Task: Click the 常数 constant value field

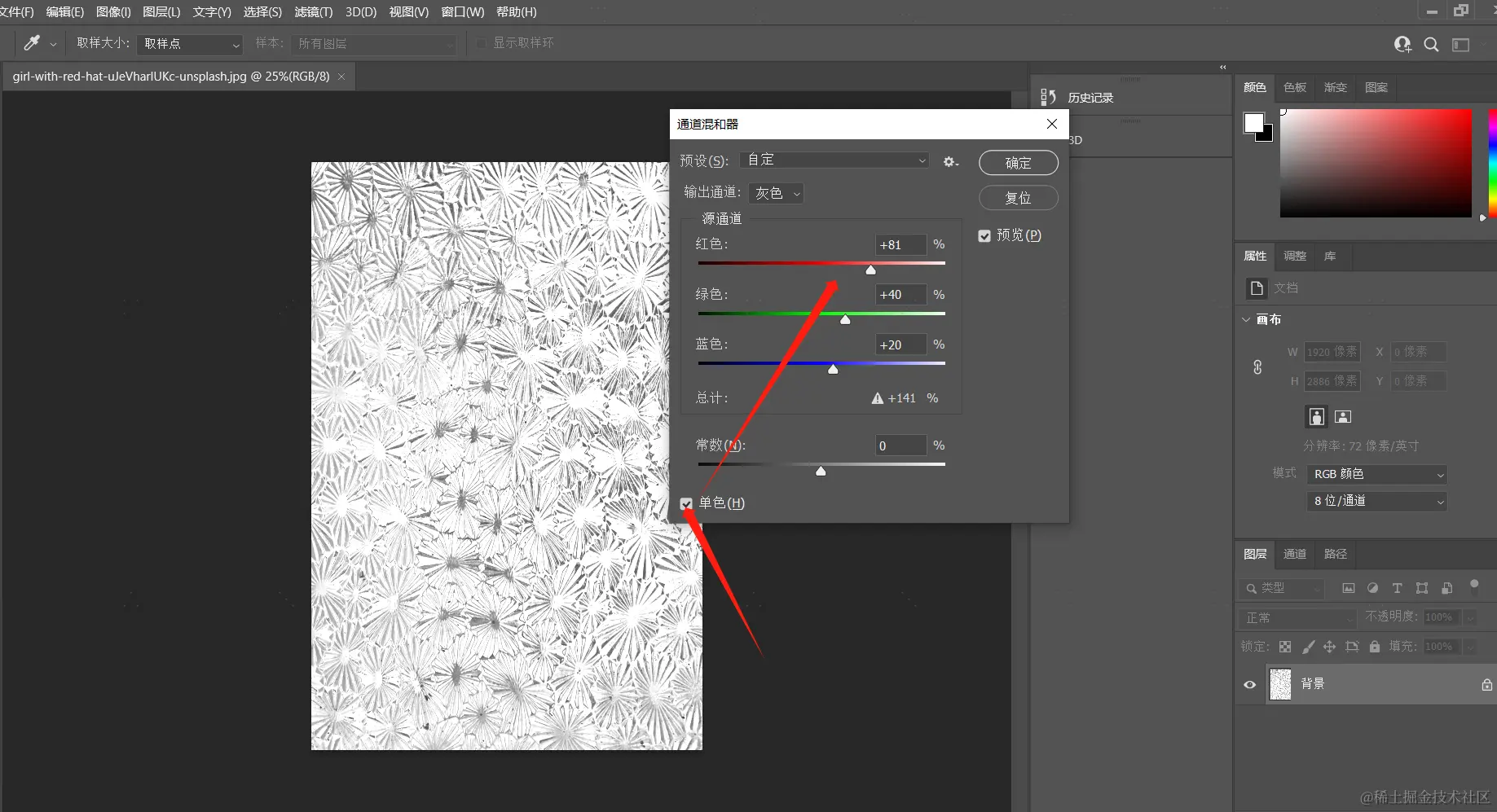Action: pos(900,446)
